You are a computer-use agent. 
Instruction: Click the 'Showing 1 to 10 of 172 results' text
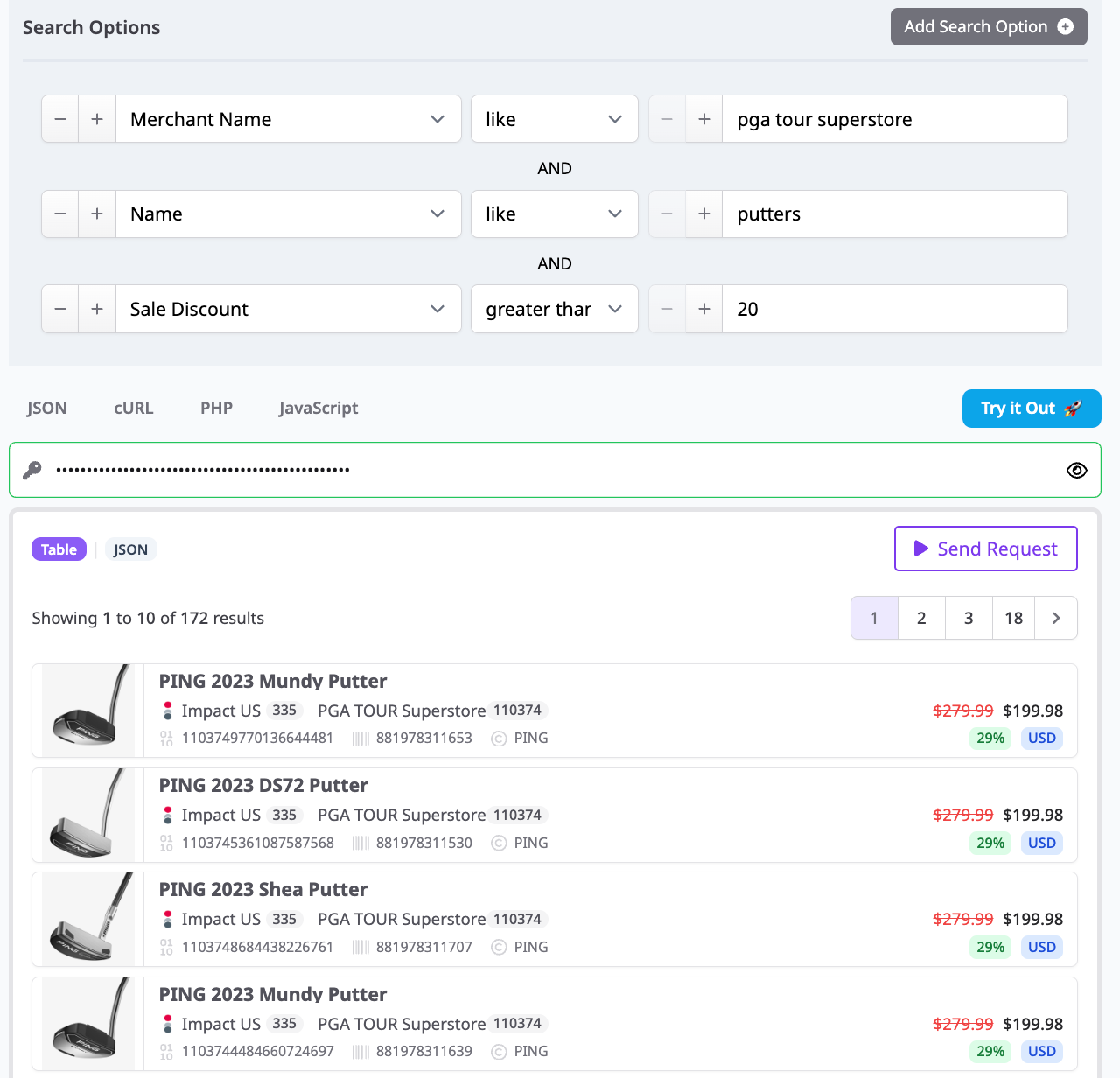(x=148, y=619)
